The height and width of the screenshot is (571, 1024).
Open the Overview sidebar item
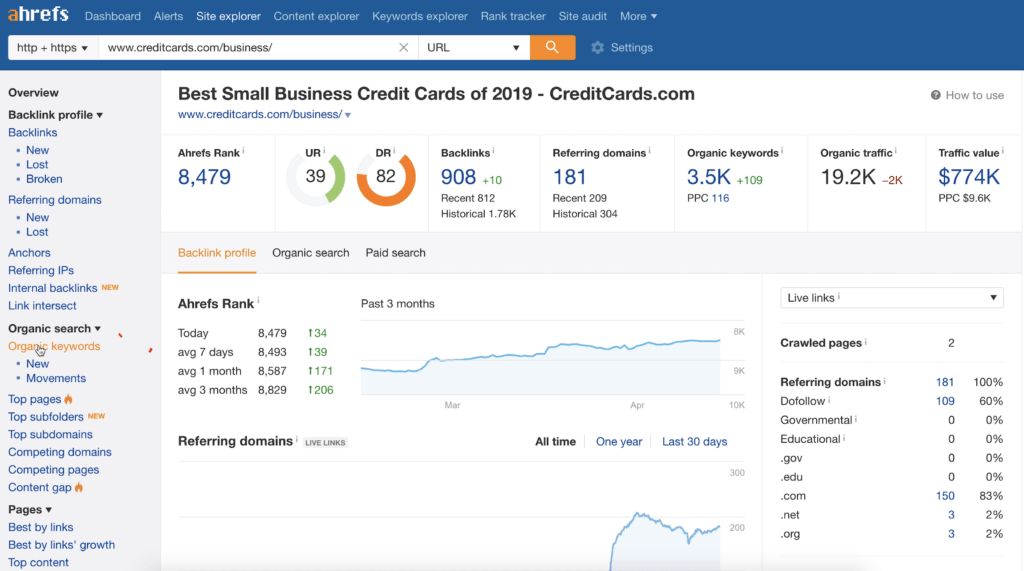pos(33,92)
